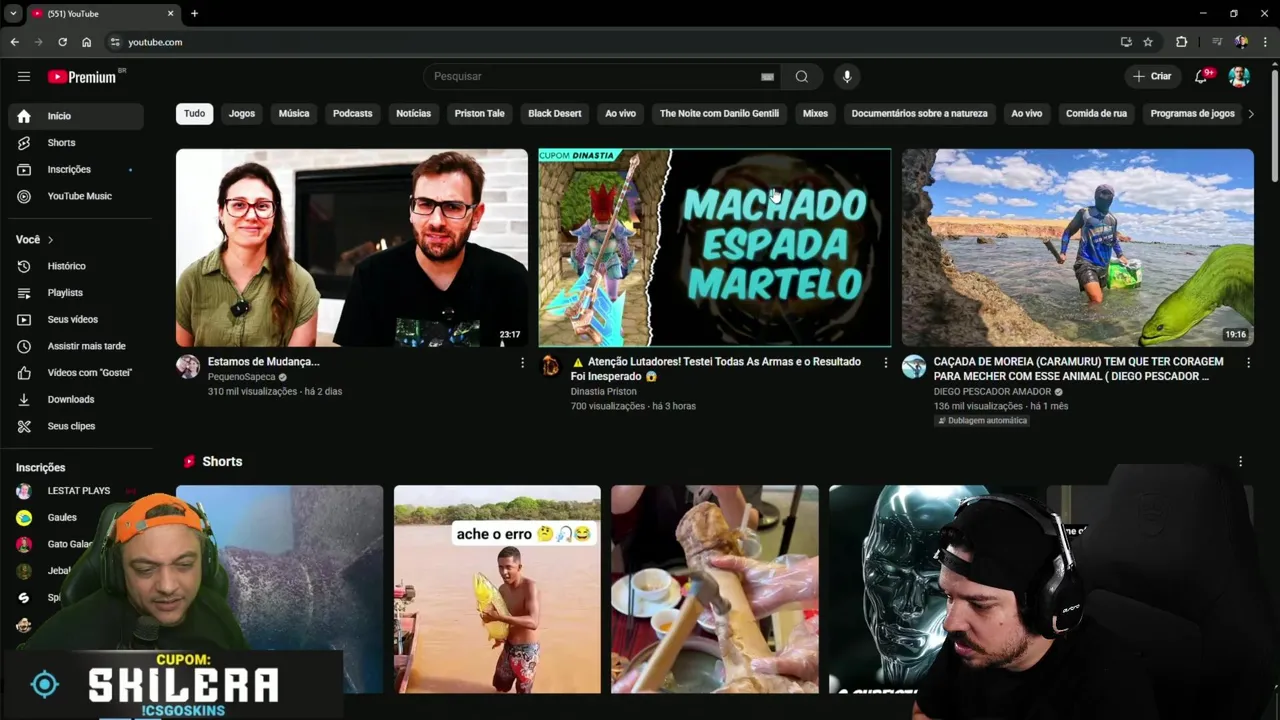Click the Atenção Lutadores video title
Image resolution: width=1280 pixels, height=720 pixels.
[x=716, y=369]
